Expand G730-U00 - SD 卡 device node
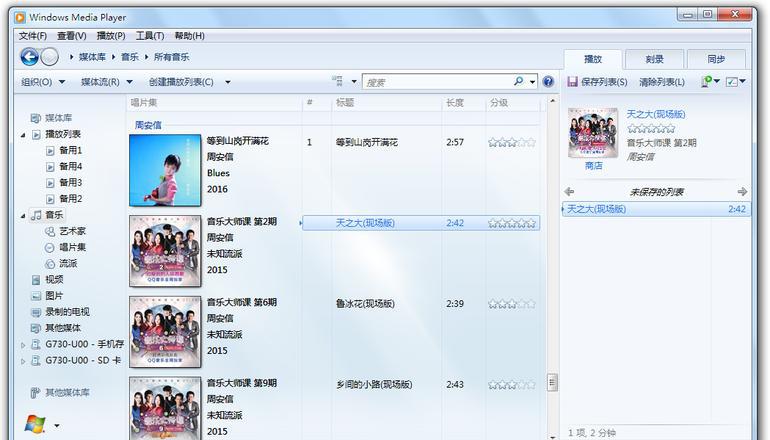Viewport: 770px width, 440px height. 23,361
